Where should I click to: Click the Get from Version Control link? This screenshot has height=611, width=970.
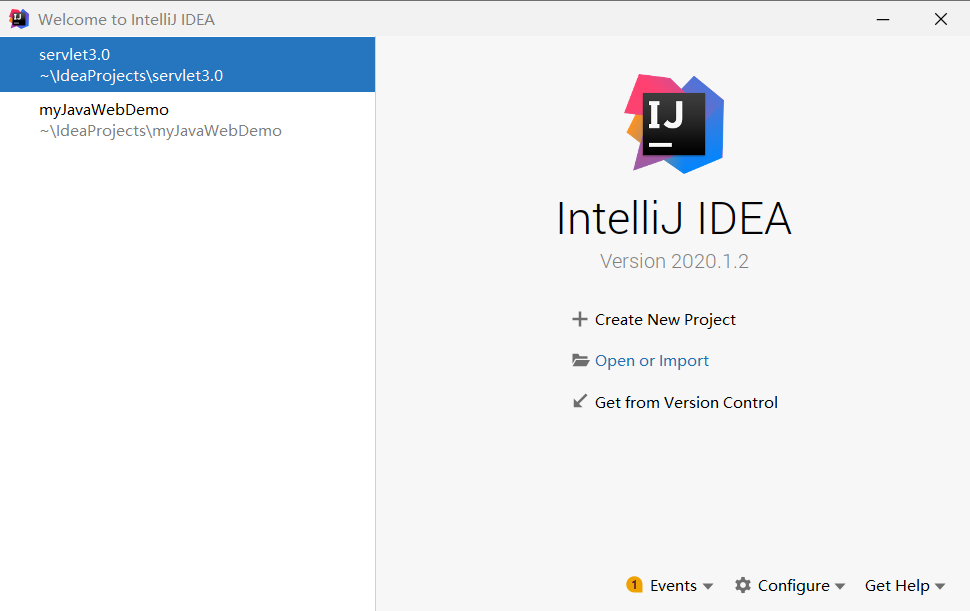(686, 403)
